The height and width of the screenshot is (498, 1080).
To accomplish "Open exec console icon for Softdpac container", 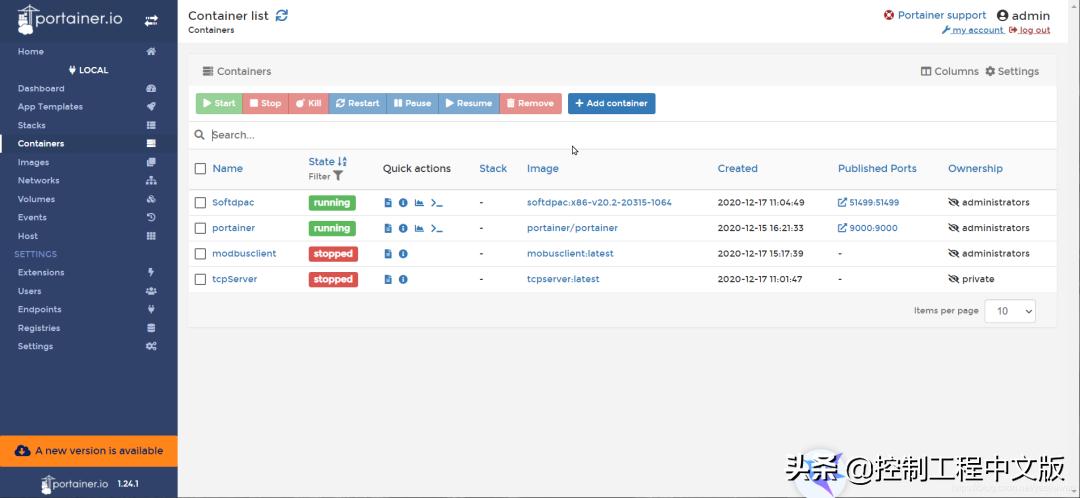I will point(436,203).
